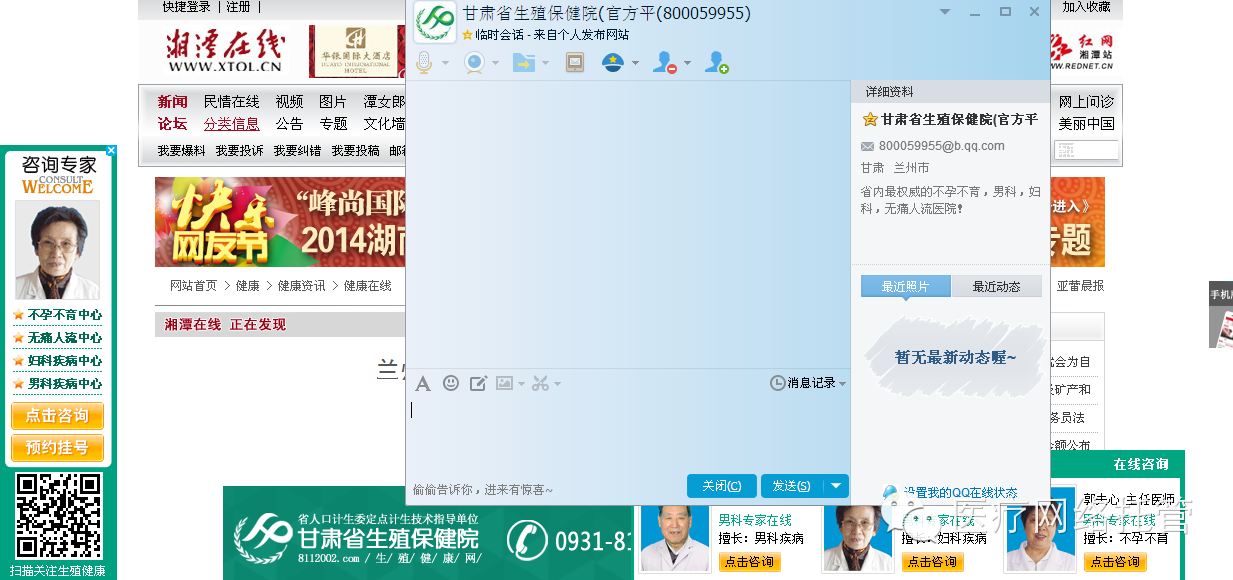Open the send button options arrow
Screen dimensions: 1233x580
836,486
